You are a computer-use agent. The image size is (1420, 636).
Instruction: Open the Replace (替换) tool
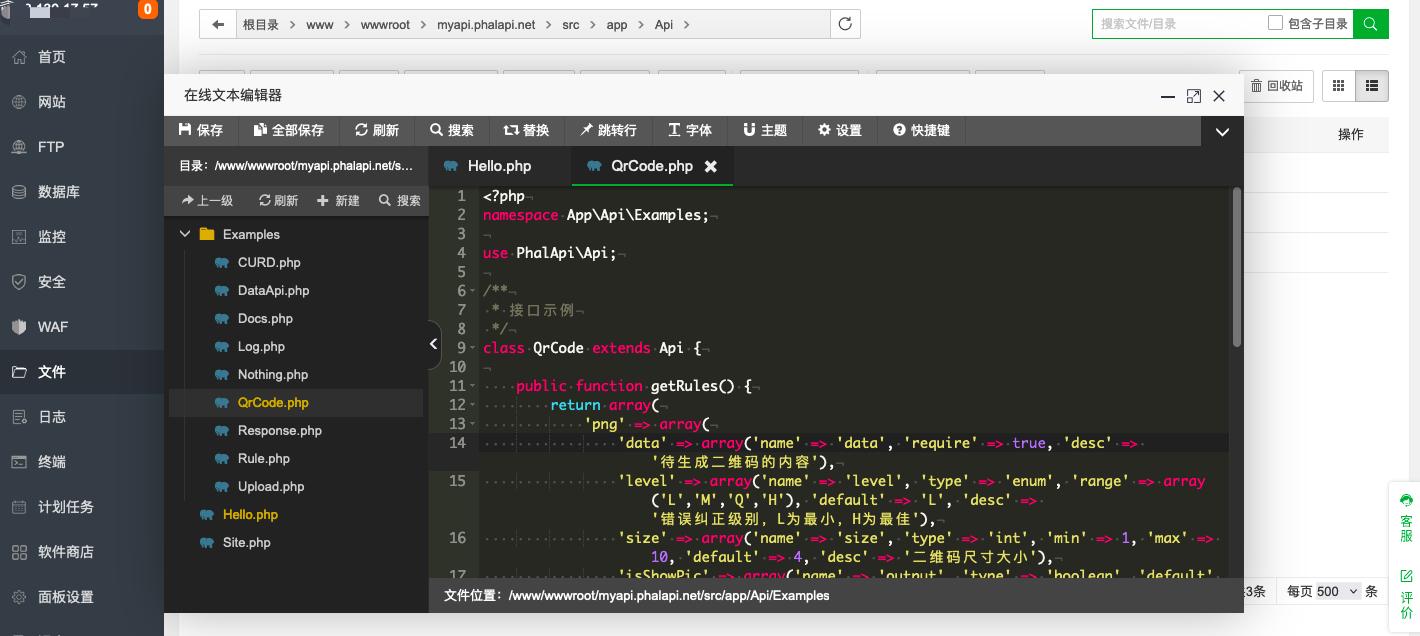tap(526, 130)
